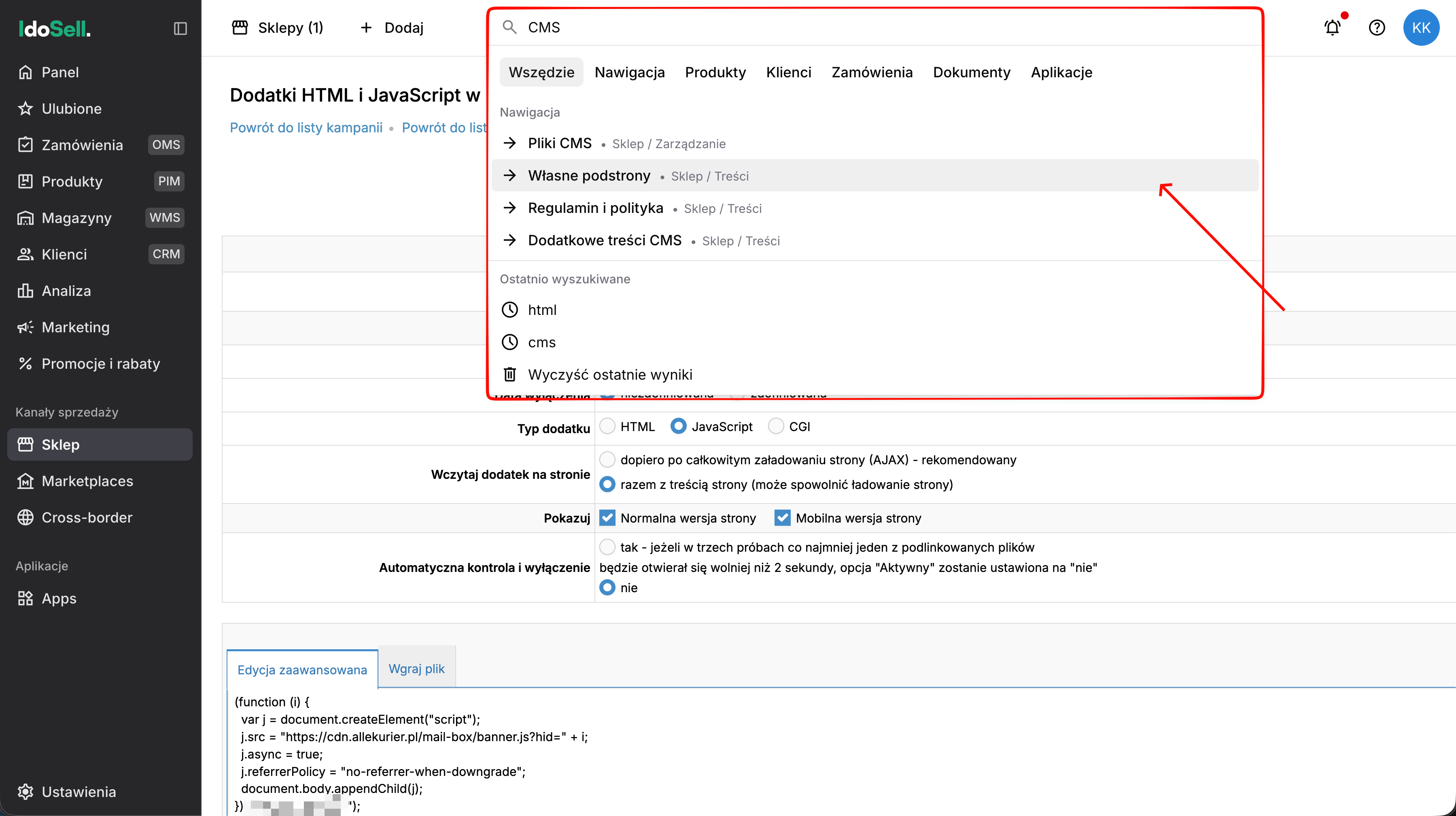1456x816 pixels.
Task: Collapse the sidebar with the panel toggle icon
Action: point(180,28)
